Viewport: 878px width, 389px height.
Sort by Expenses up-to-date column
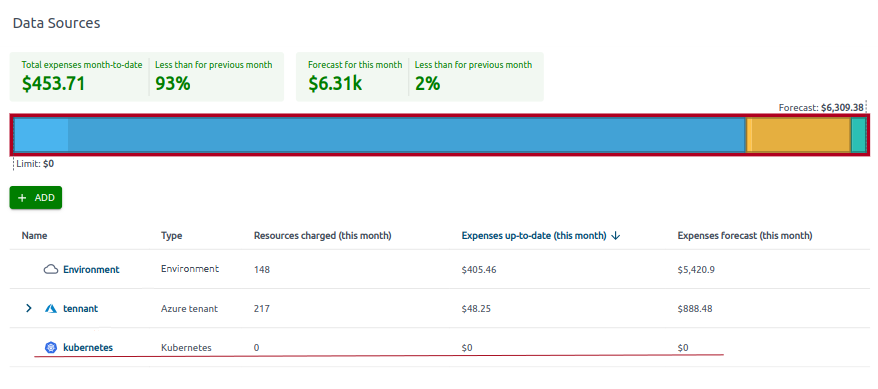[x=534, y=236]
